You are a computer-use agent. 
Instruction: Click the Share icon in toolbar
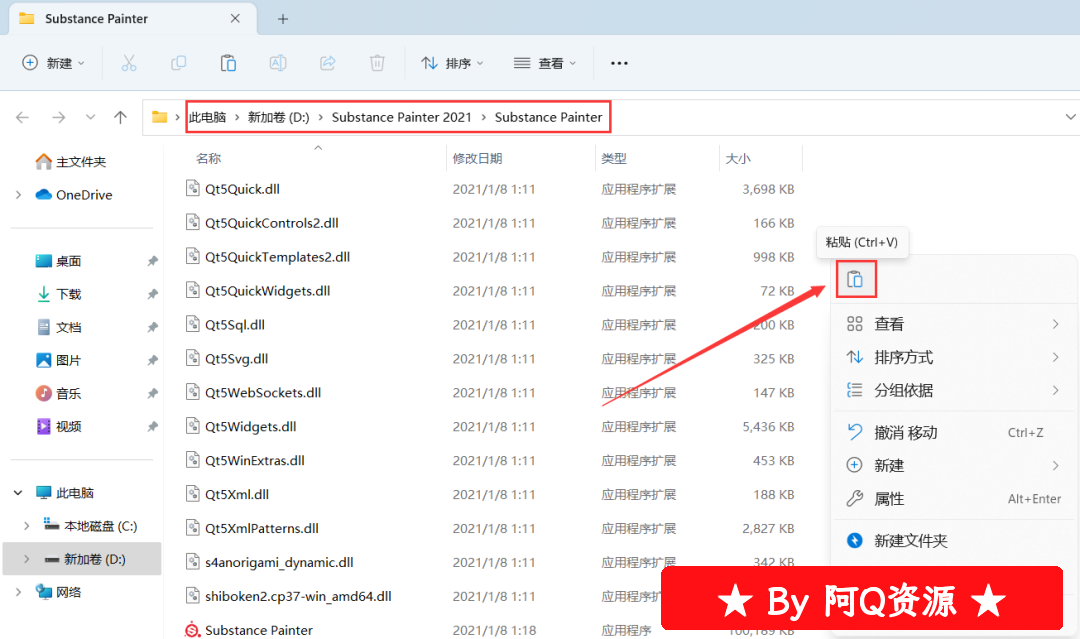(x=327, y=63)
